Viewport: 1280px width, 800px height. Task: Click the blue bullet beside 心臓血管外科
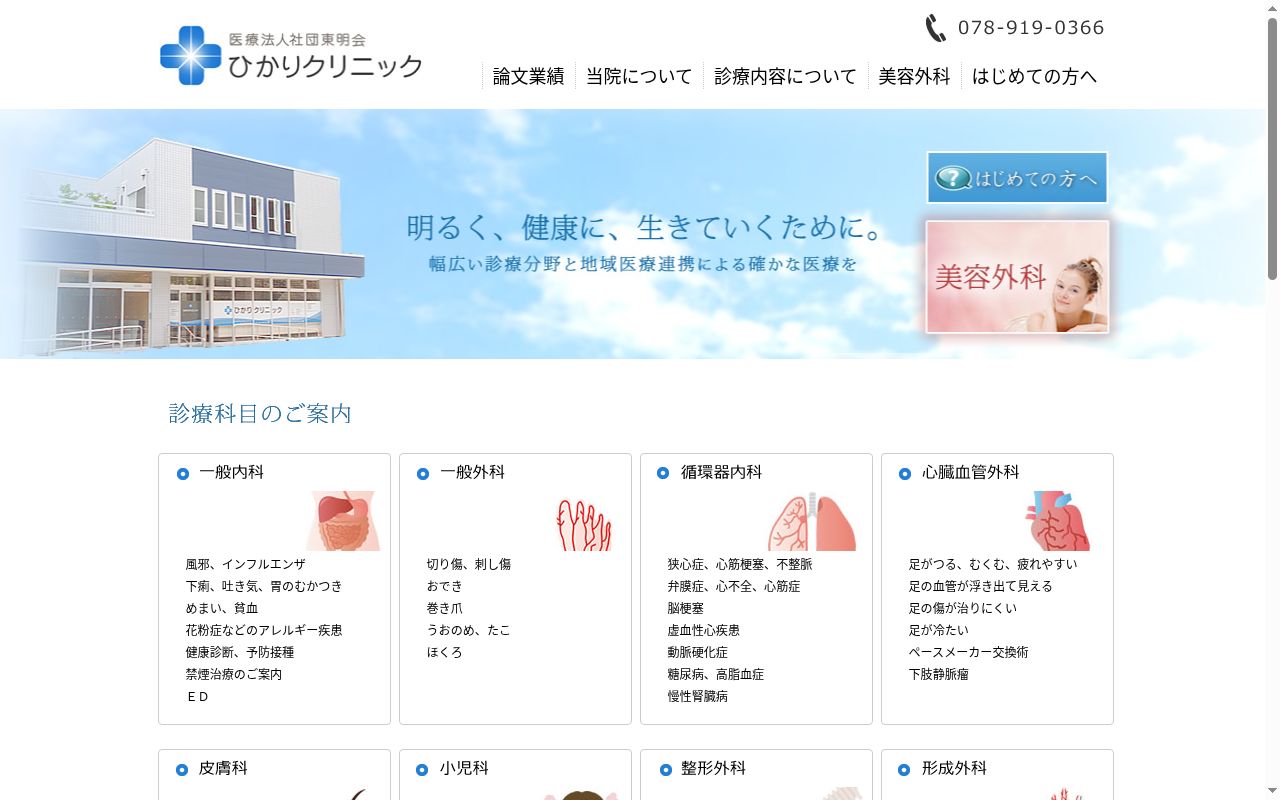tap(905, 474)
